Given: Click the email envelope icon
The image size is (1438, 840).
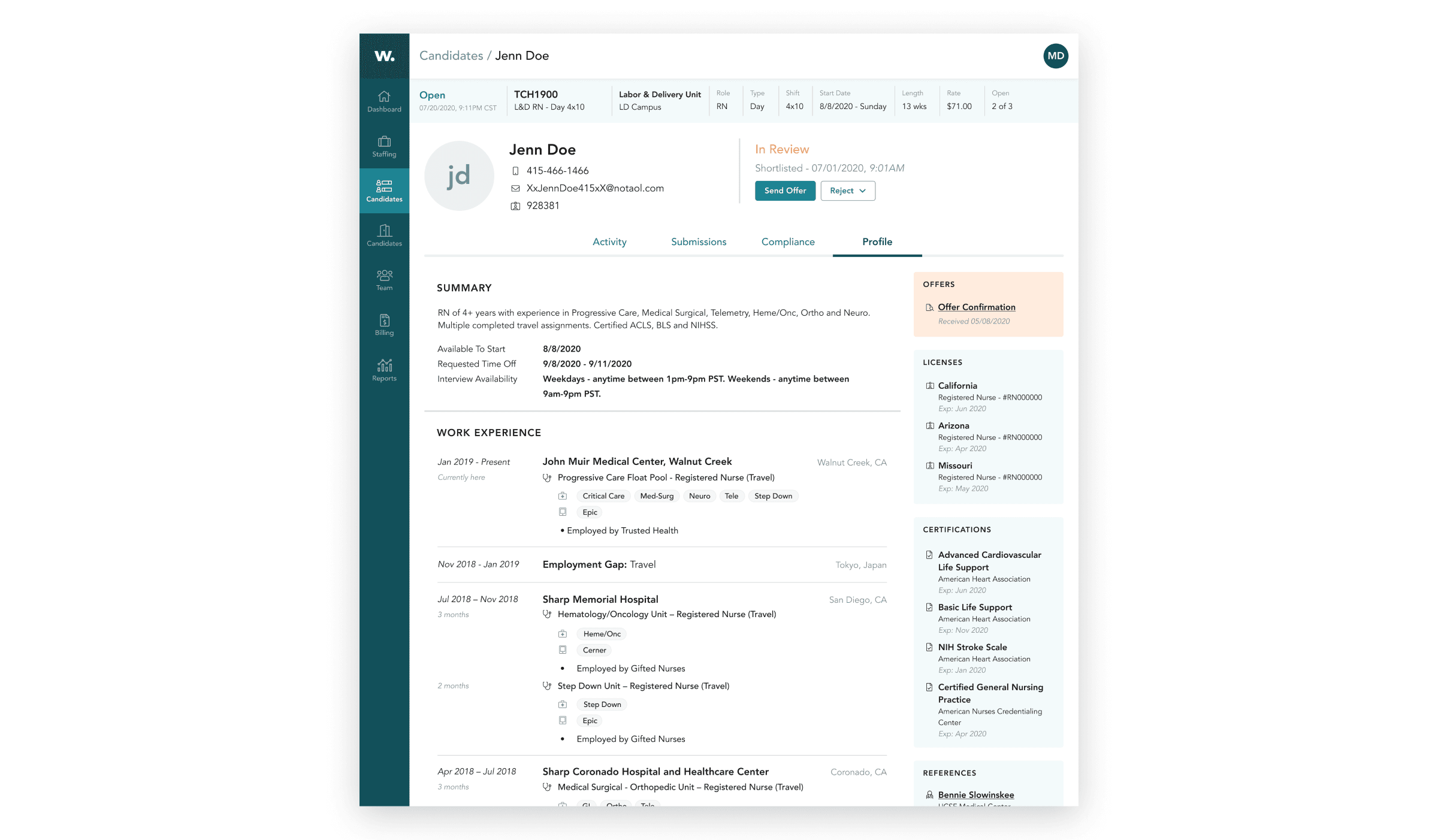Looking at the screenshot, I should (x=515, y=188).
